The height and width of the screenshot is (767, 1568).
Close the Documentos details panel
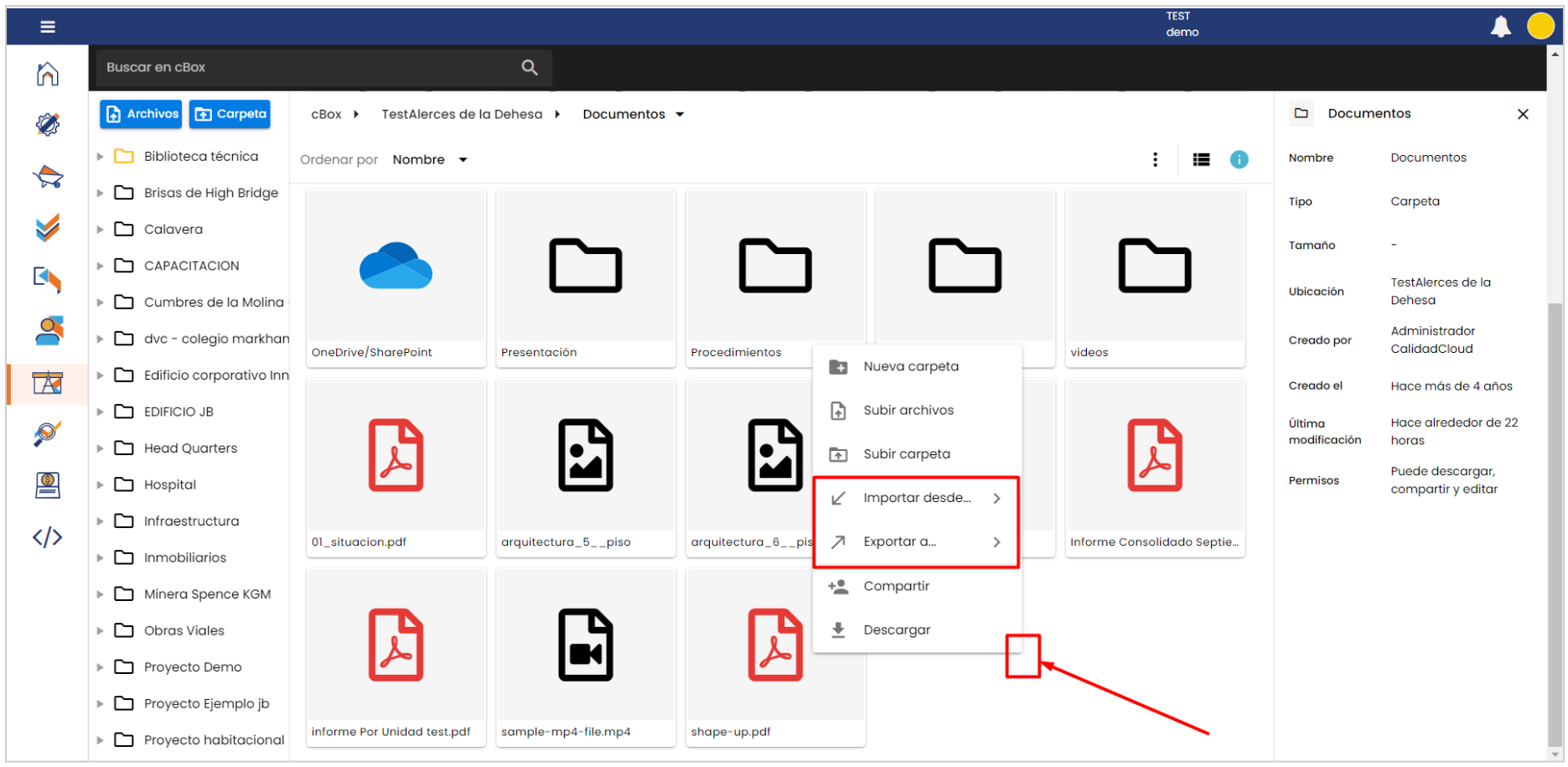[x=1523, y=114]
